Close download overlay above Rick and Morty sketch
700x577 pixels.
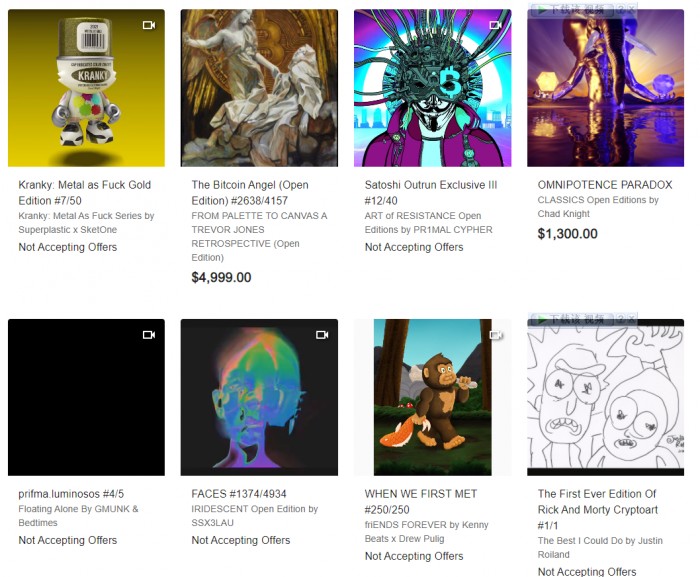click(631, 319)
